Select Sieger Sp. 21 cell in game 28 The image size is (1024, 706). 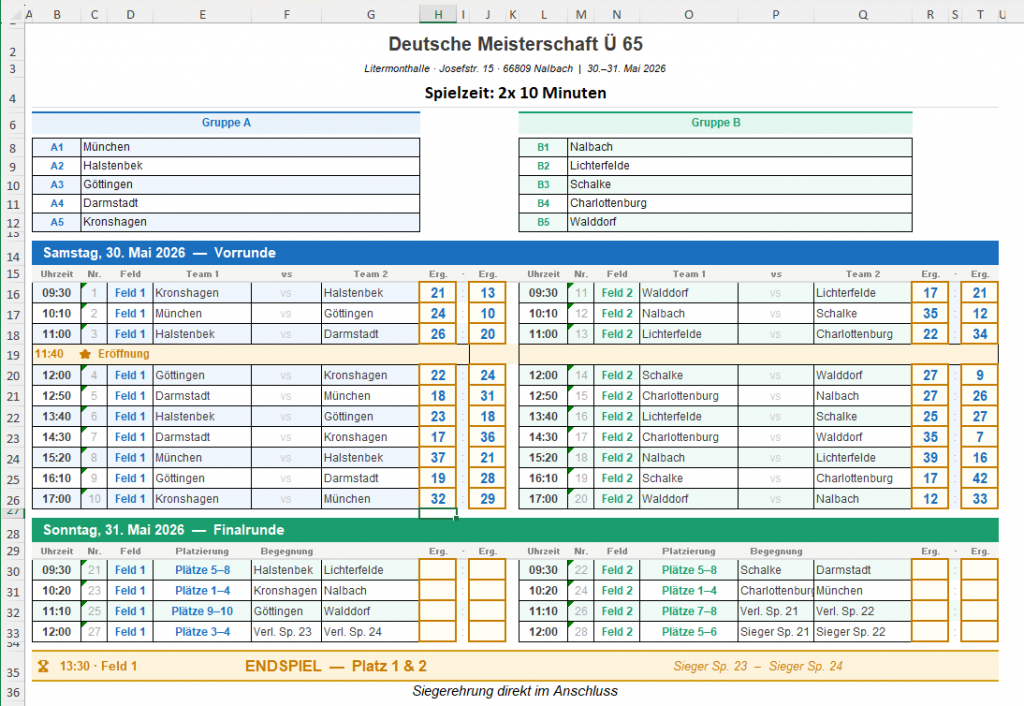775,632
